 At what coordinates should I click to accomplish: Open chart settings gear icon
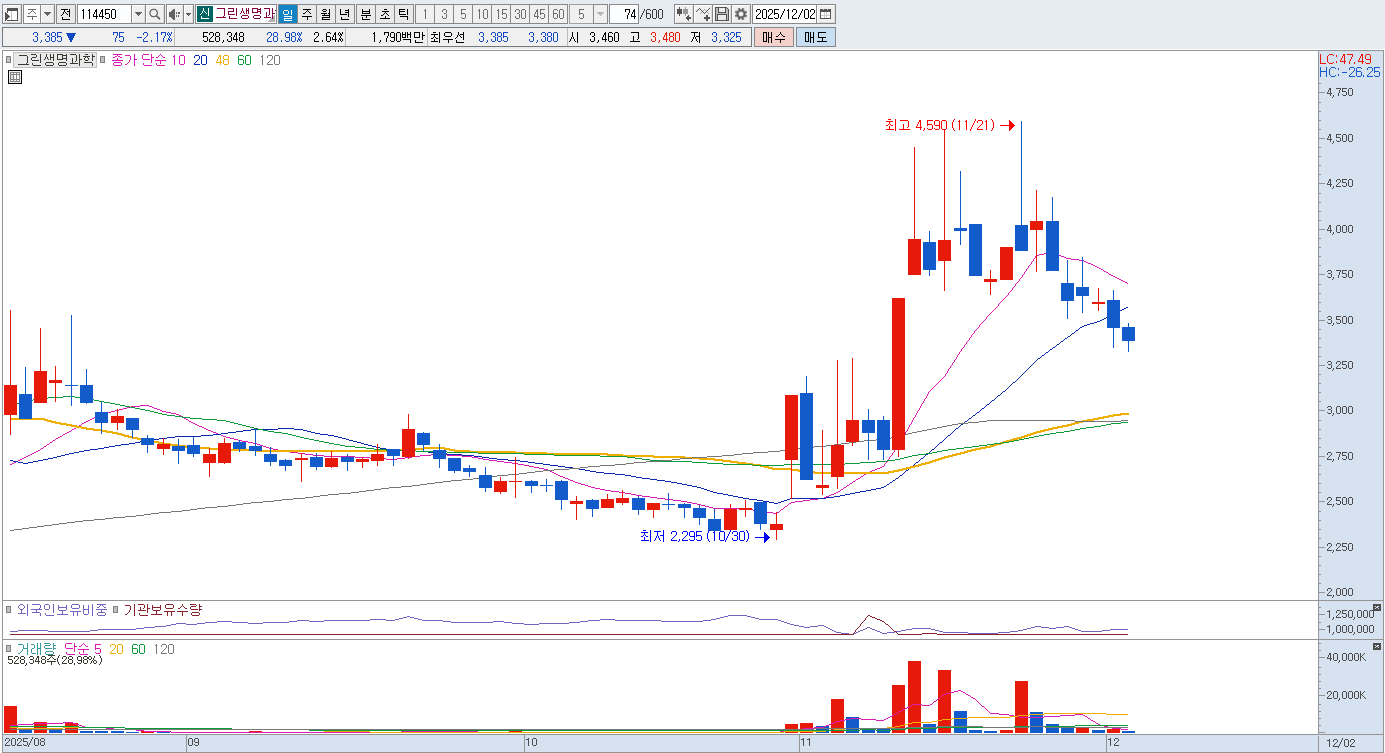[740, 14]
